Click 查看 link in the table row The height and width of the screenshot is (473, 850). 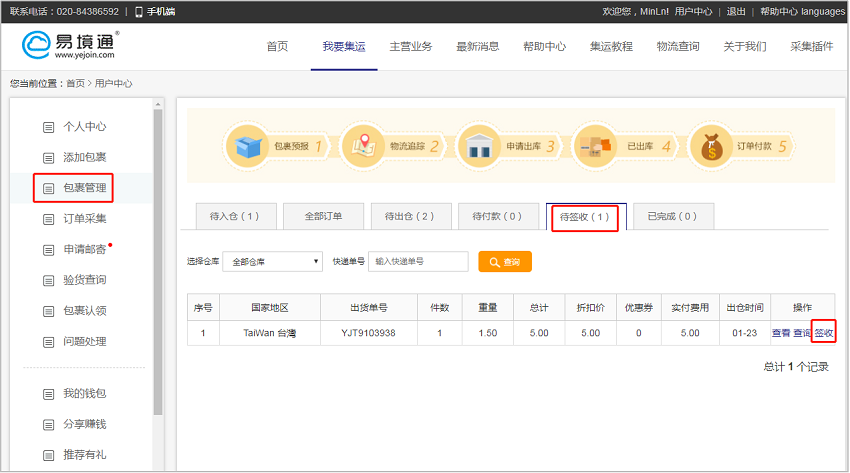point(780,333)
